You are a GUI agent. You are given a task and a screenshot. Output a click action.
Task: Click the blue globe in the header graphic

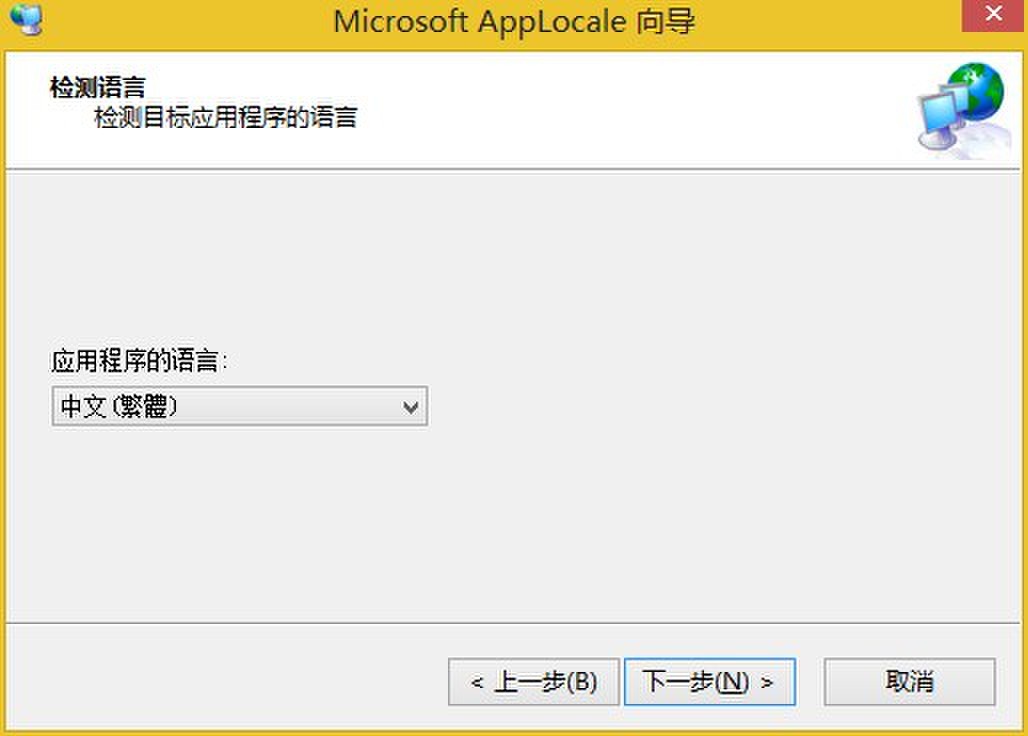[976, 90]
